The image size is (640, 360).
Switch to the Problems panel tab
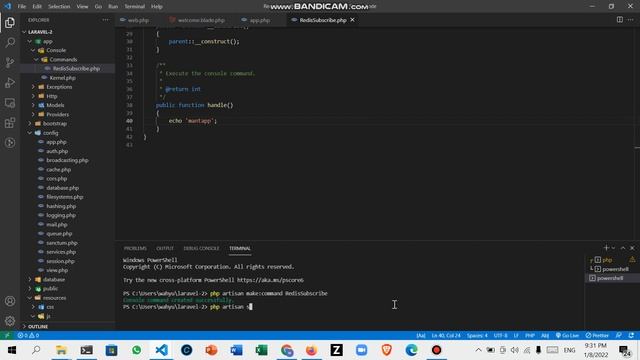pyautogui.click(x=135, y=248)
